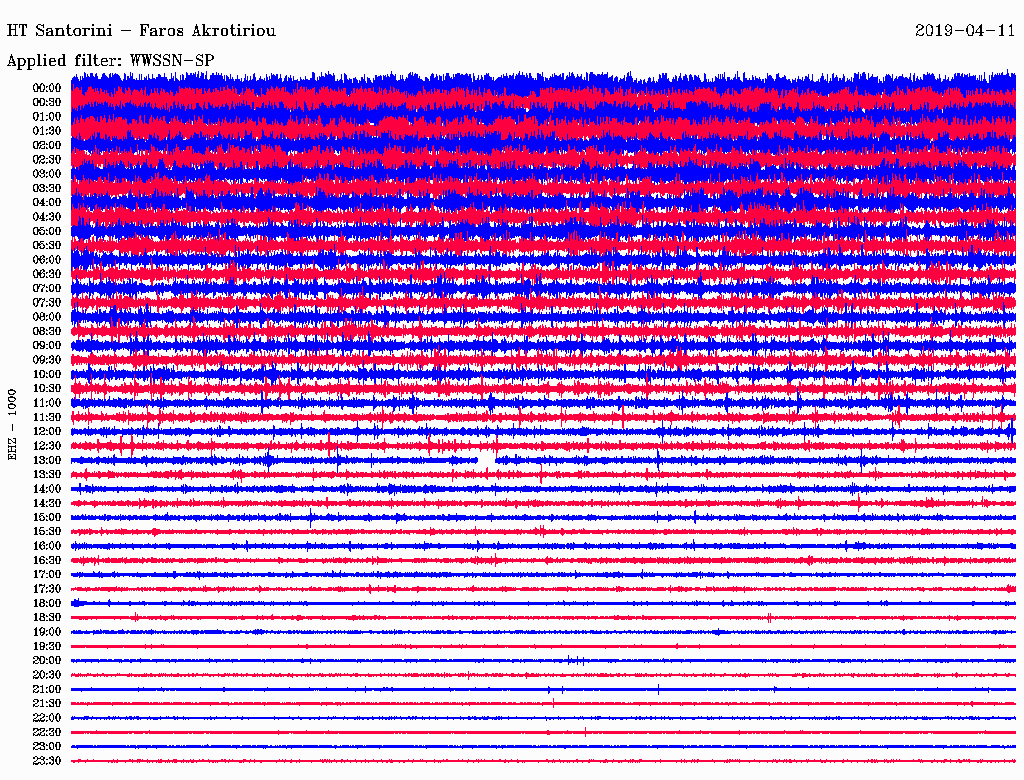Viewport: 1024px width, 780px height.
Task: Select the 17:00 time label
Action: 47,575
